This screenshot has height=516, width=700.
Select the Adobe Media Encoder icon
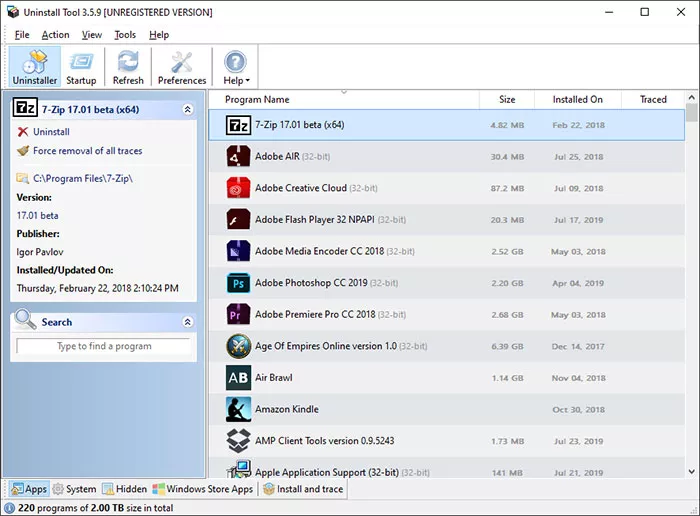point(238,251)
